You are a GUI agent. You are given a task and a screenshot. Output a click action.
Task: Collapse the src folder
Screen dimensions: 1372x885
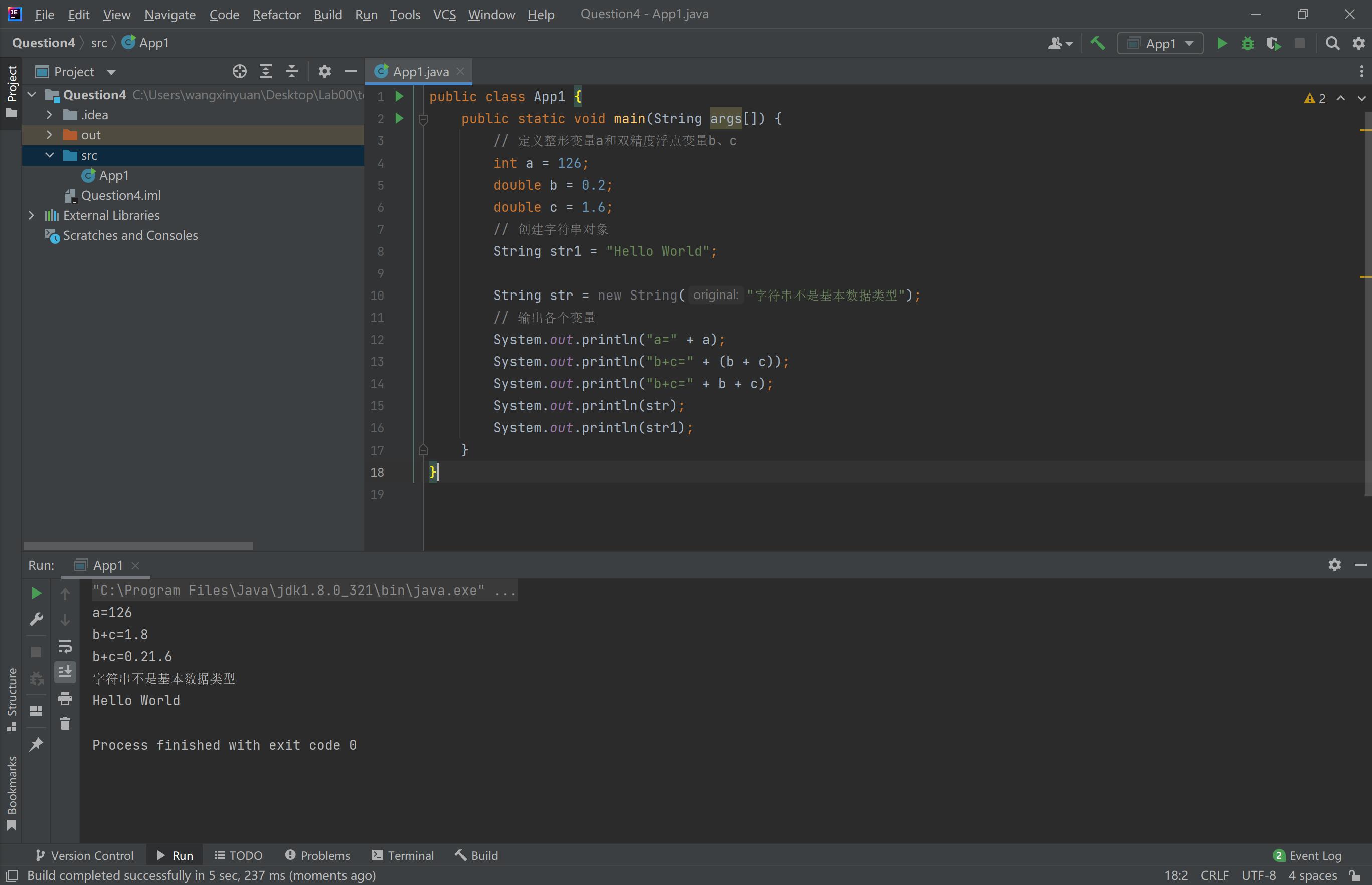[49, 155]
